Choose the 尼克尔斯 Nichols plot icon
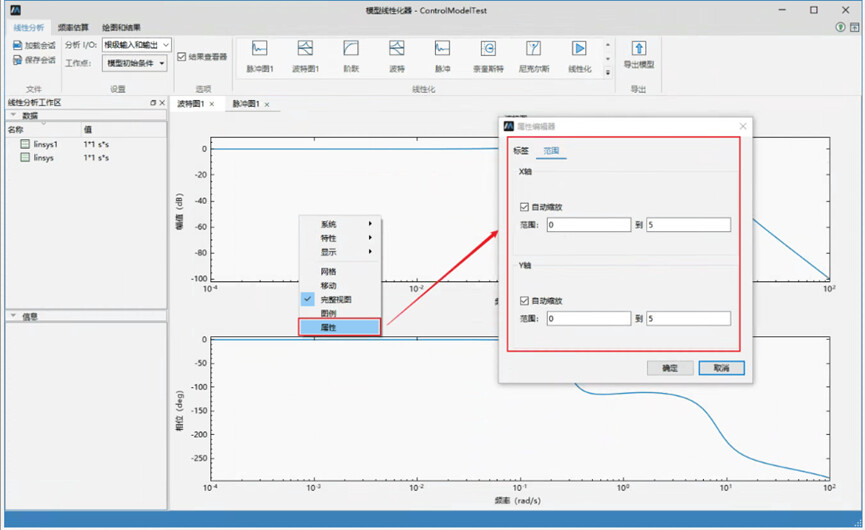 click(533, 49)
